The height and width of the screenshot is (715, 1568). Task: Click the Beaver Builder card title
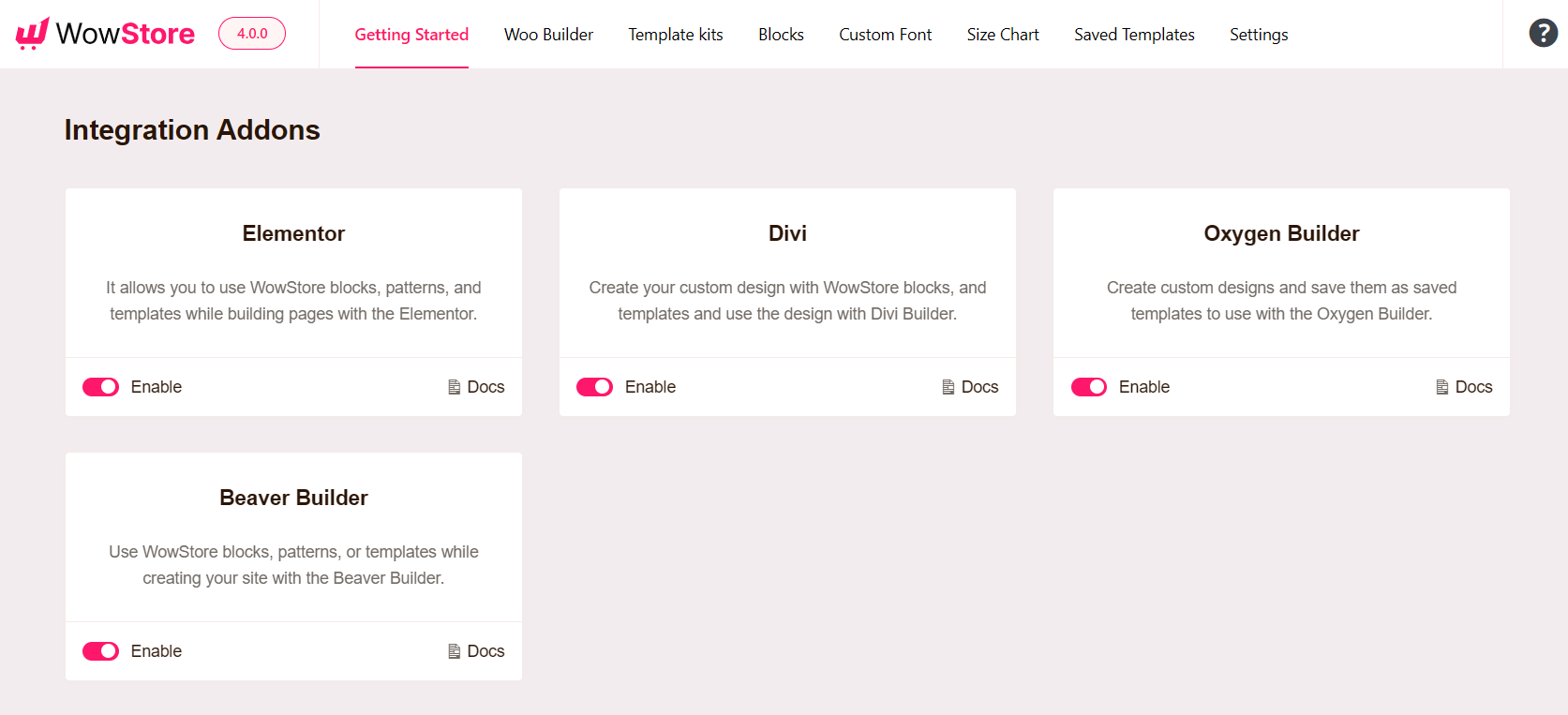(293, 498)
